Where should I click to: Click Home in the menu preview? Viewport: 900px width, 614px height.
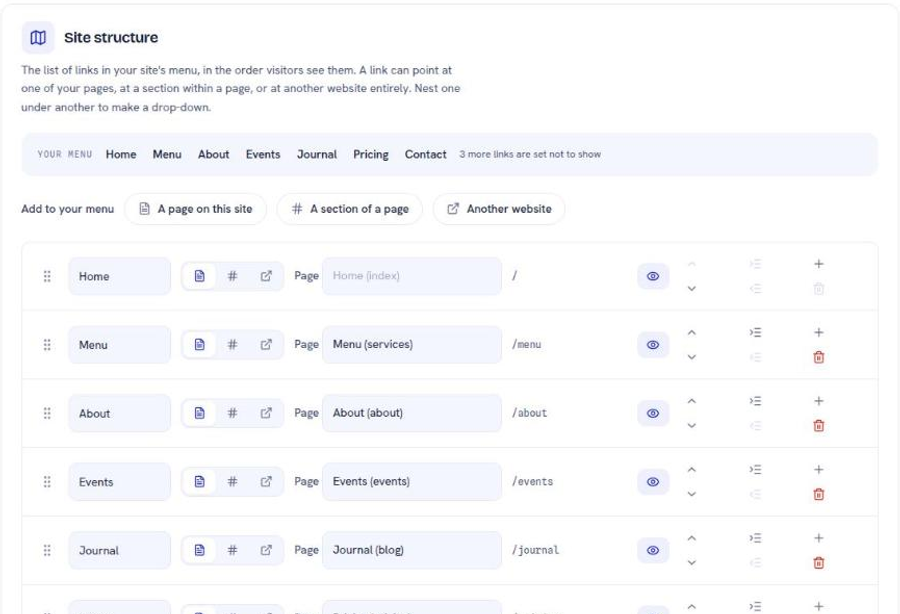pos(121,154)
